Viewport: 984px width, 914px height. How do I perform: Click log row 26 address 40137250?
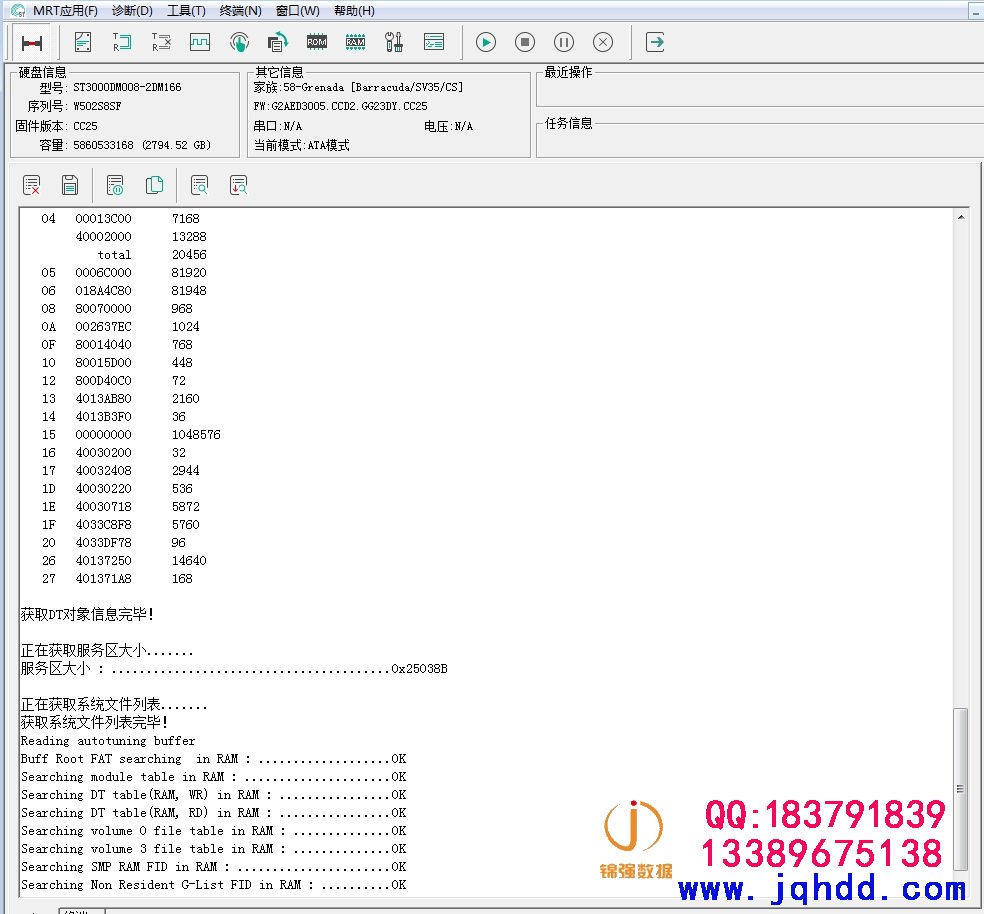point(104,561)
